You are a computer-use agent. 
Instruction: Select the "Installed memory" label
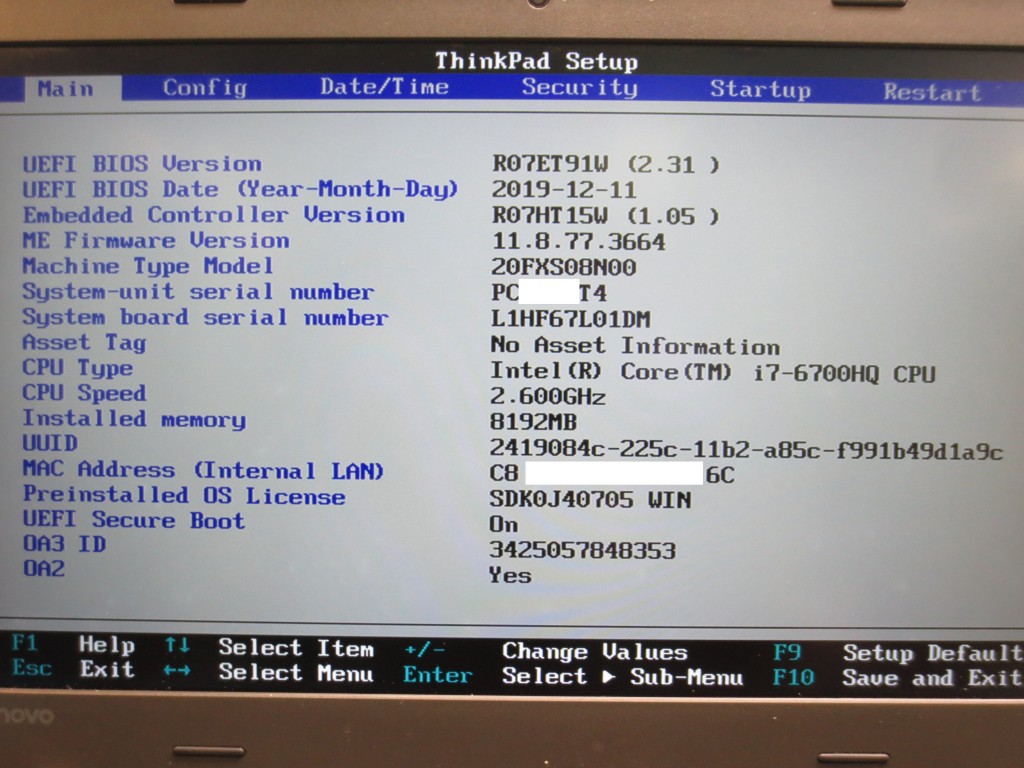(x=135, y=419)
